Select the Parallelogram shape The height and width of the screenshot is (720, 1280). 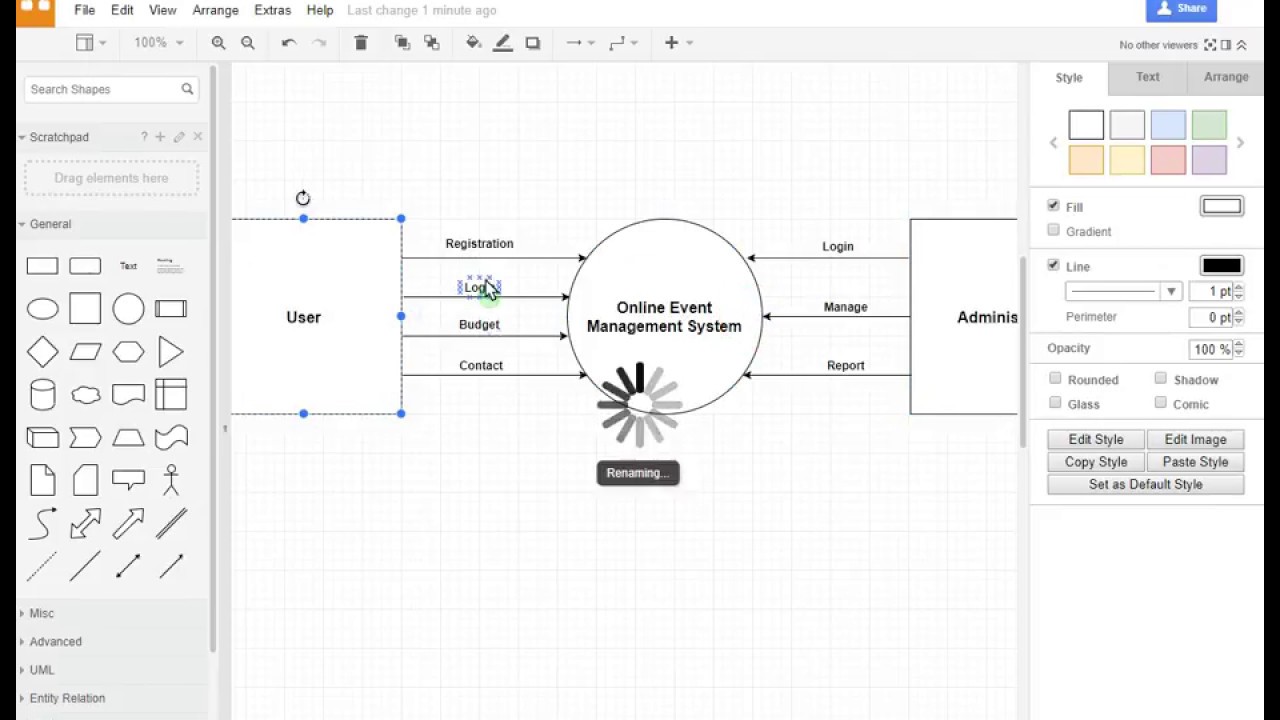point(85,352)
